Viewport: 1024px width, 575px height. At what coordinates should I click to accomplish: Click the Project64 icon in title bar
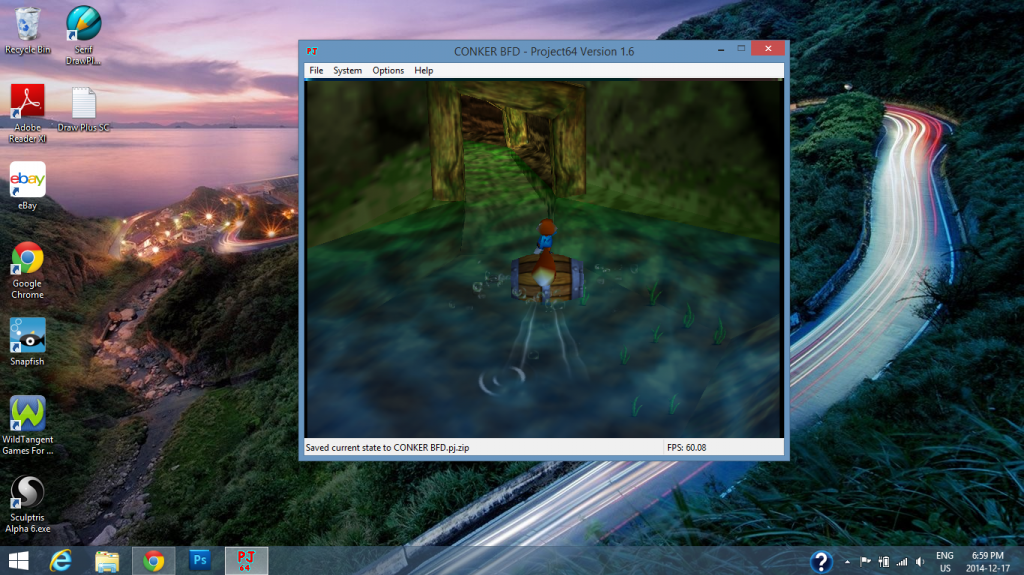point(312,51)
